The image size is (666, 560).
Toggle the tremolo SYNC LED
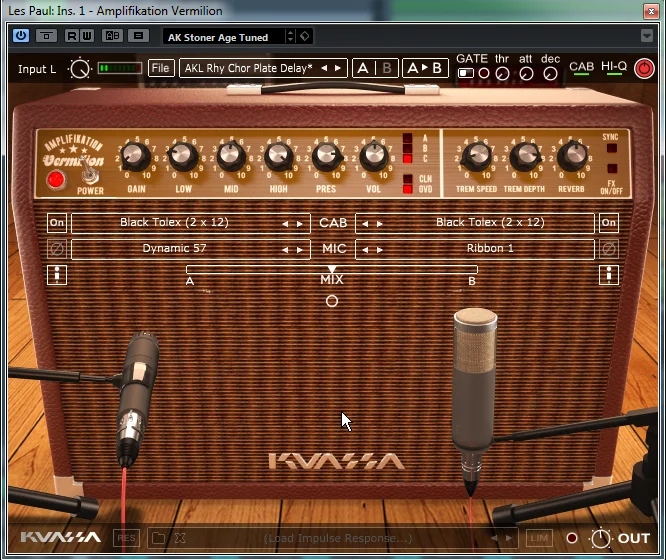[612, 148]
